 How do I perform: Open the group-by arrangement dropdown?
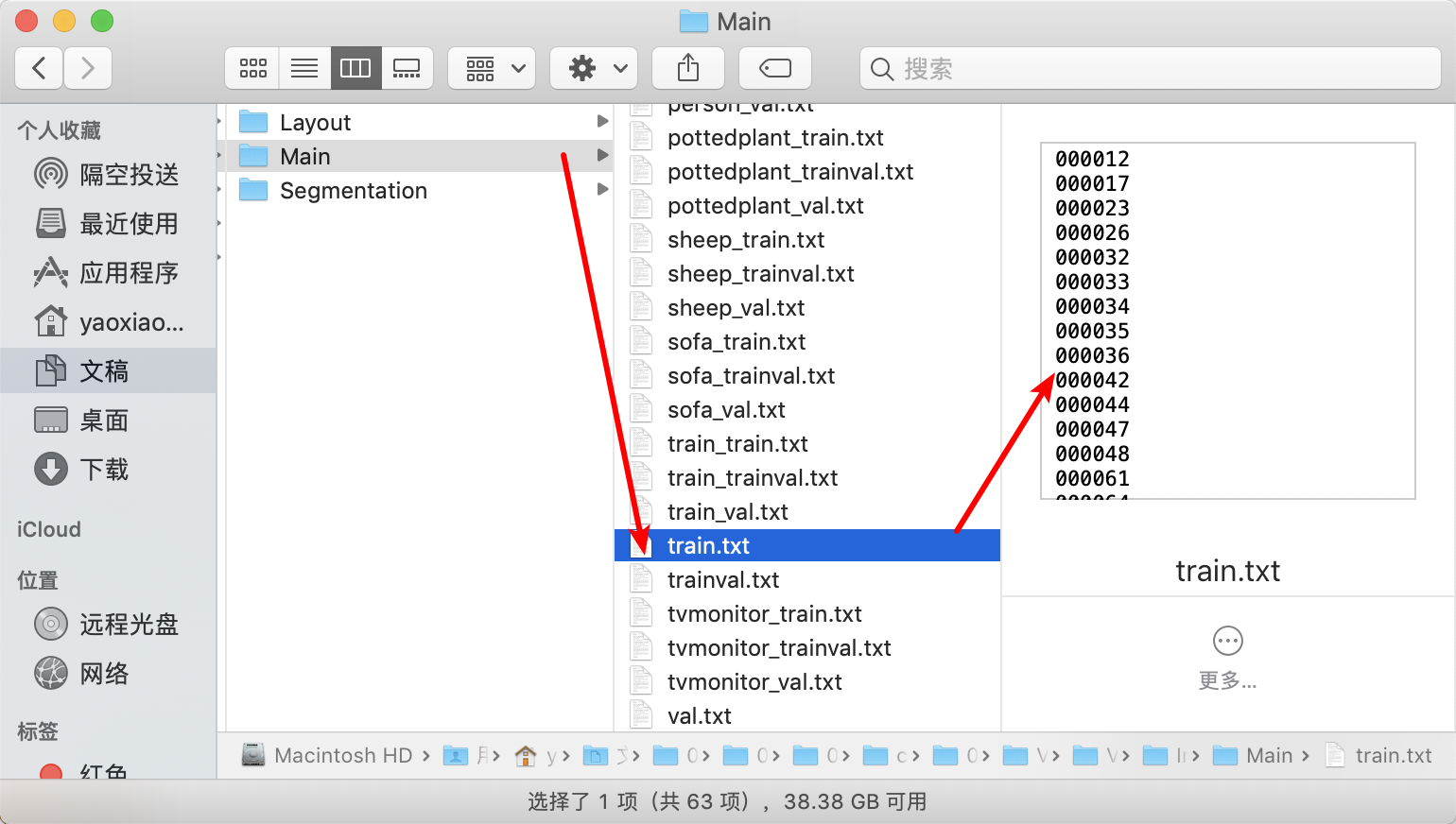click(492, 68)
